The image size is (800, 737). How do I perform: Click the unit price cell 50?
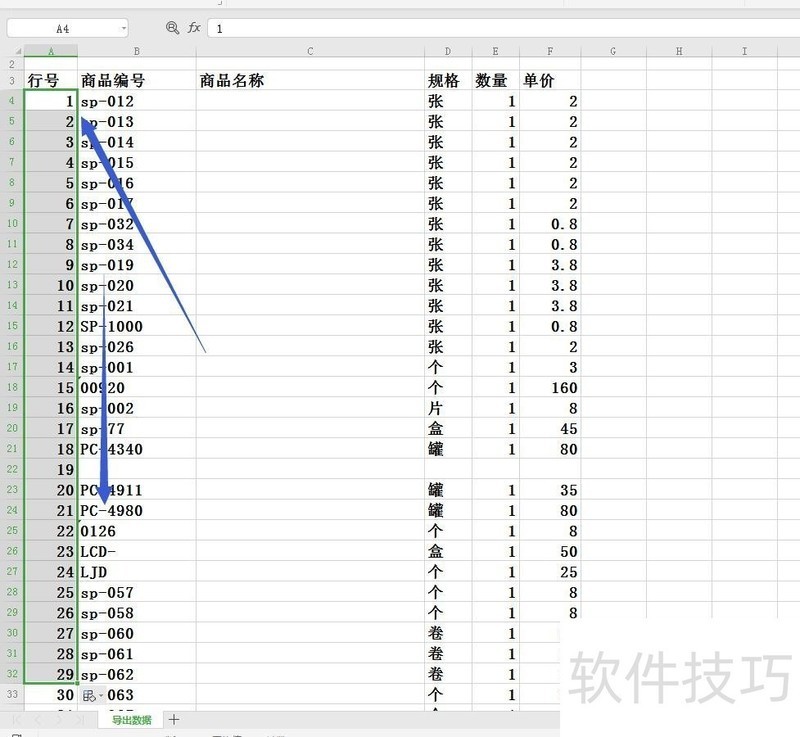click(x=550, y=551)
